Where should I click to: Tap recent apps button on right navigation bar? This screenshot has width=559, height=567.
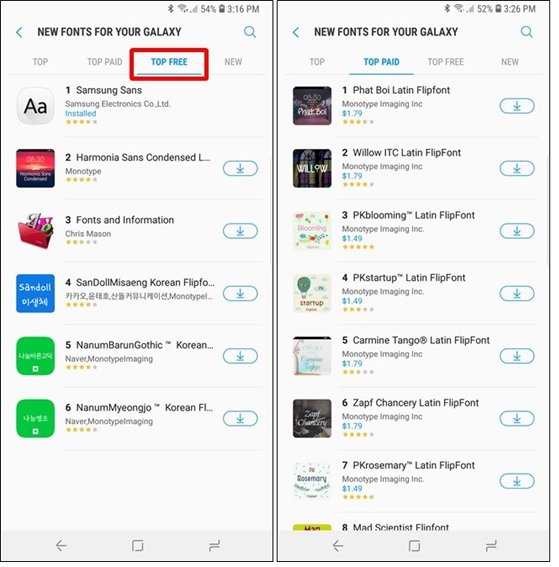pyautogui.click(x=491, y=545)
